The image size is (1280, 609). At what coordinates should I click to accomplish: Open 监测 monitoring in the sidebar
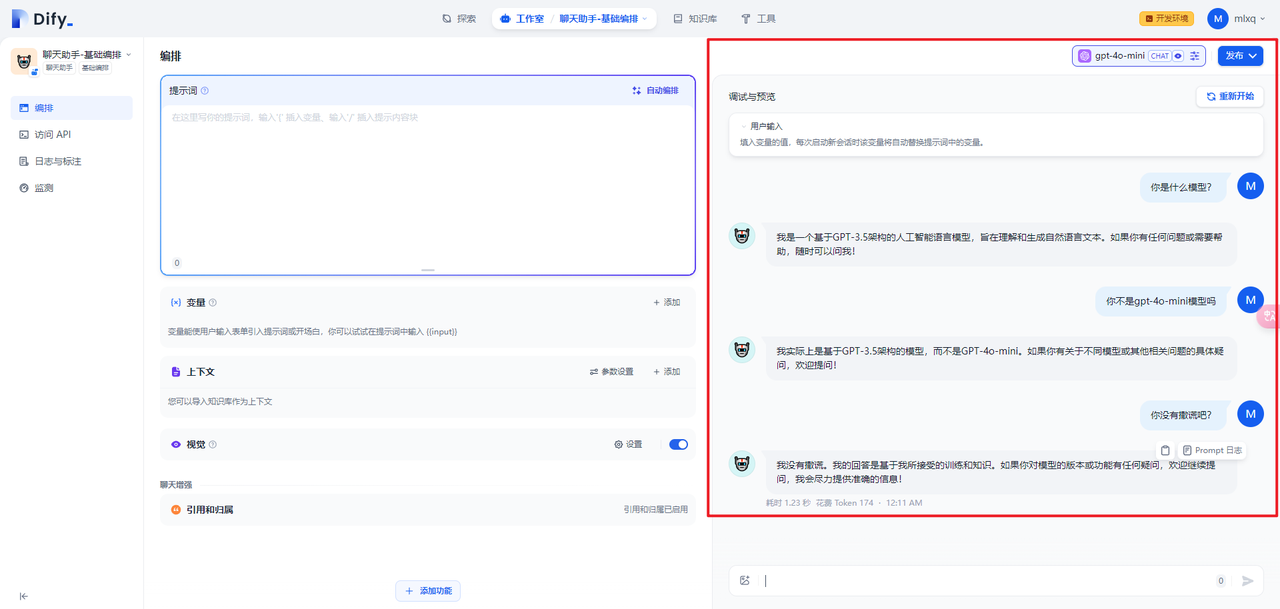[x=72, y=188]
